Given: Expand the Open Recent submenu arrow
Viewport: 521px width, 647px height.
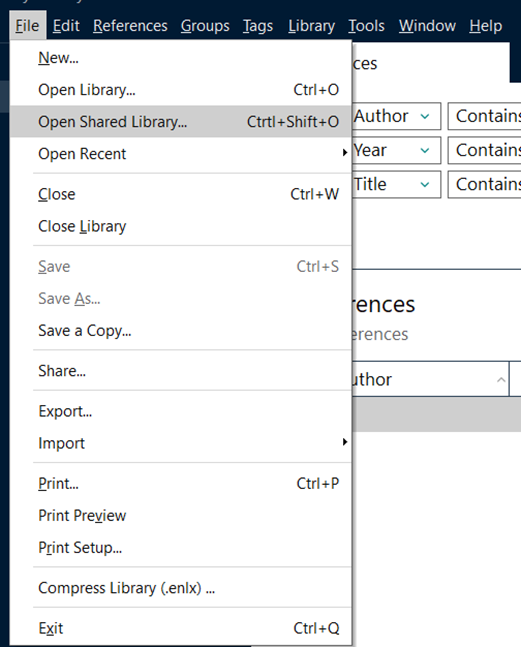Looking at the screenshot, I should 345,153.
